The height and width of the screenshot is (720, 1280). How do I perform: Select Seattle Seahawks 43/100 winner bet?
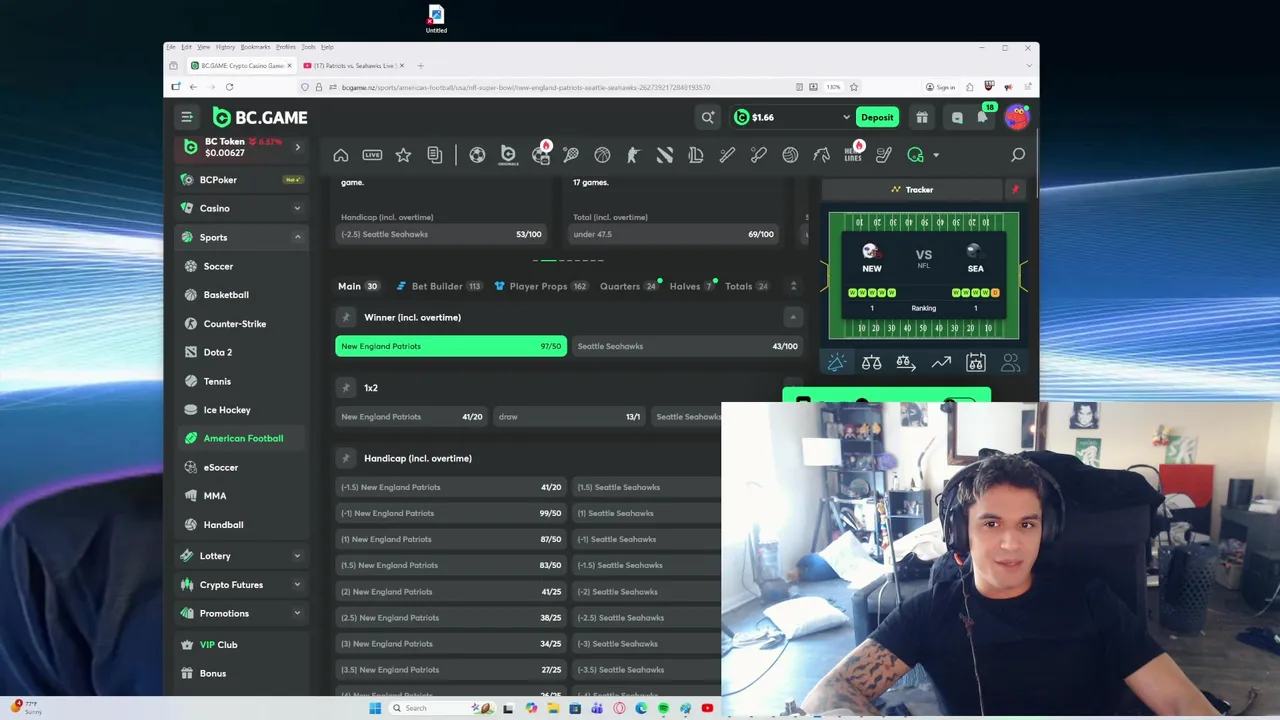click(x=687, y=346)
